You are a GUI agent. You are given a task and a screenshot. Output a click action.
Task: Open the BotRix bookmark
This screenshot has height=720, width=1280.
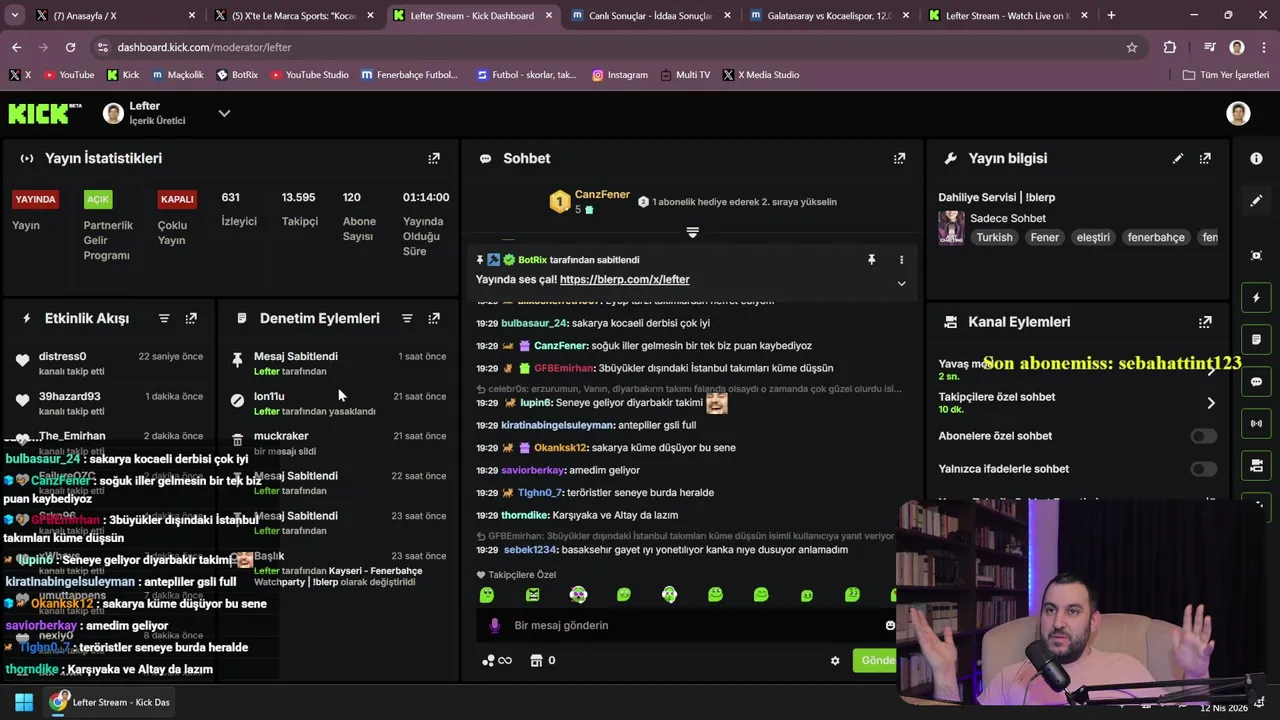[x=236, y=75]
